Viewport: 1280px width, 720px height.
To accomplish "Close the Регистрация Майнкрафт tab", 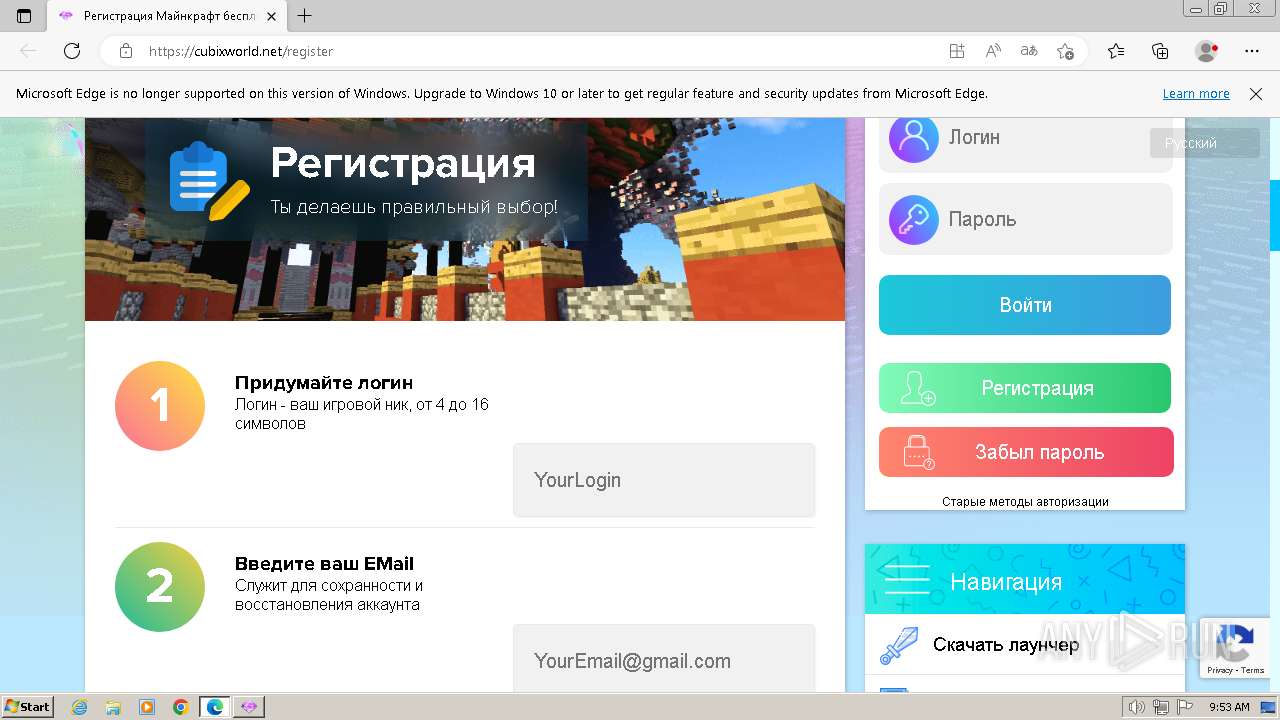I will (x=270, y=16).
